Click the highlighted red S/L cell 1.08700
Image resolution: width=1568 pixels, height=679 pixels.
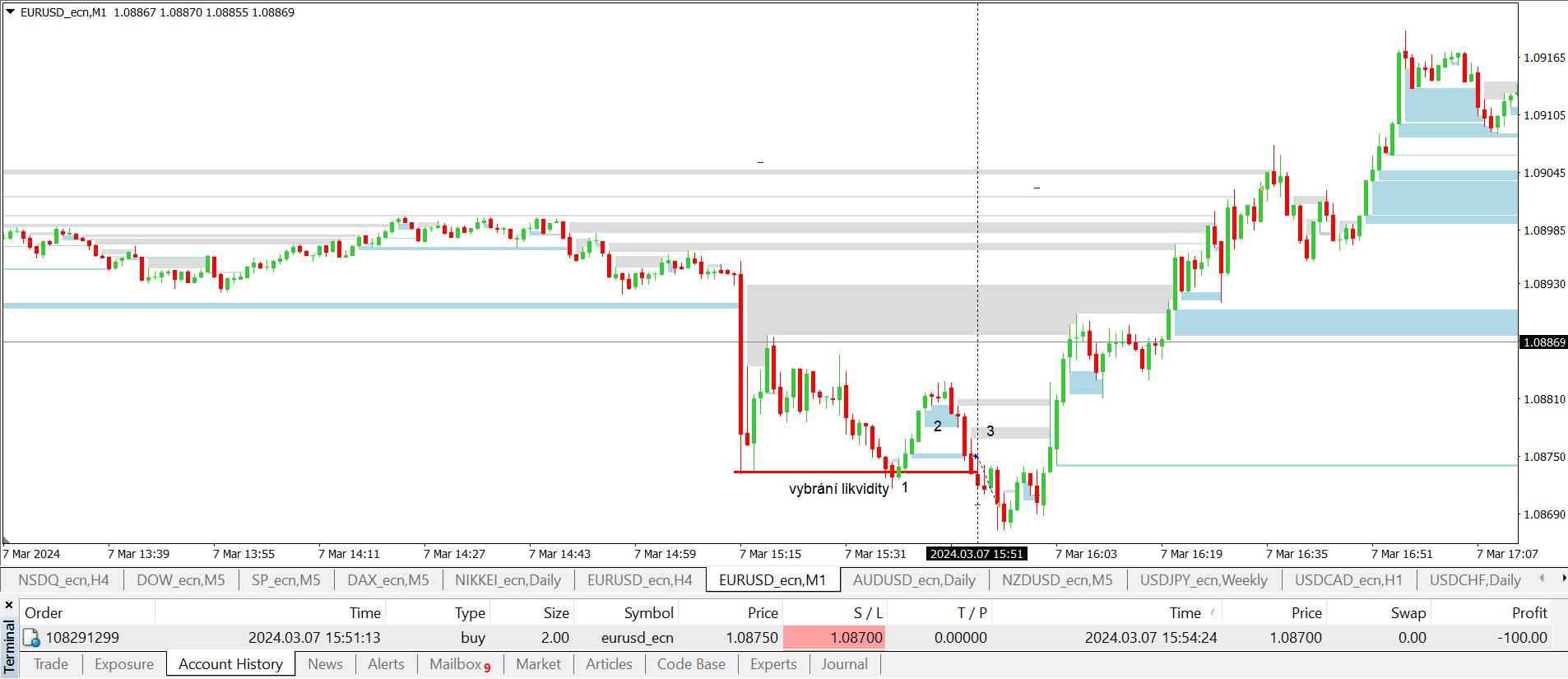tap(834, 638)
